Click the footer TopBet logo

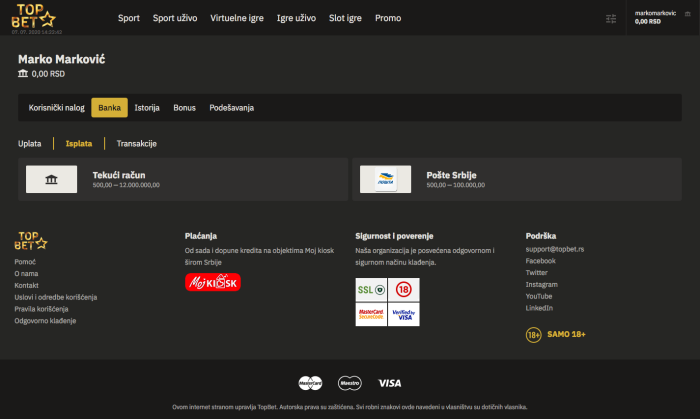[x=31, y=241]
